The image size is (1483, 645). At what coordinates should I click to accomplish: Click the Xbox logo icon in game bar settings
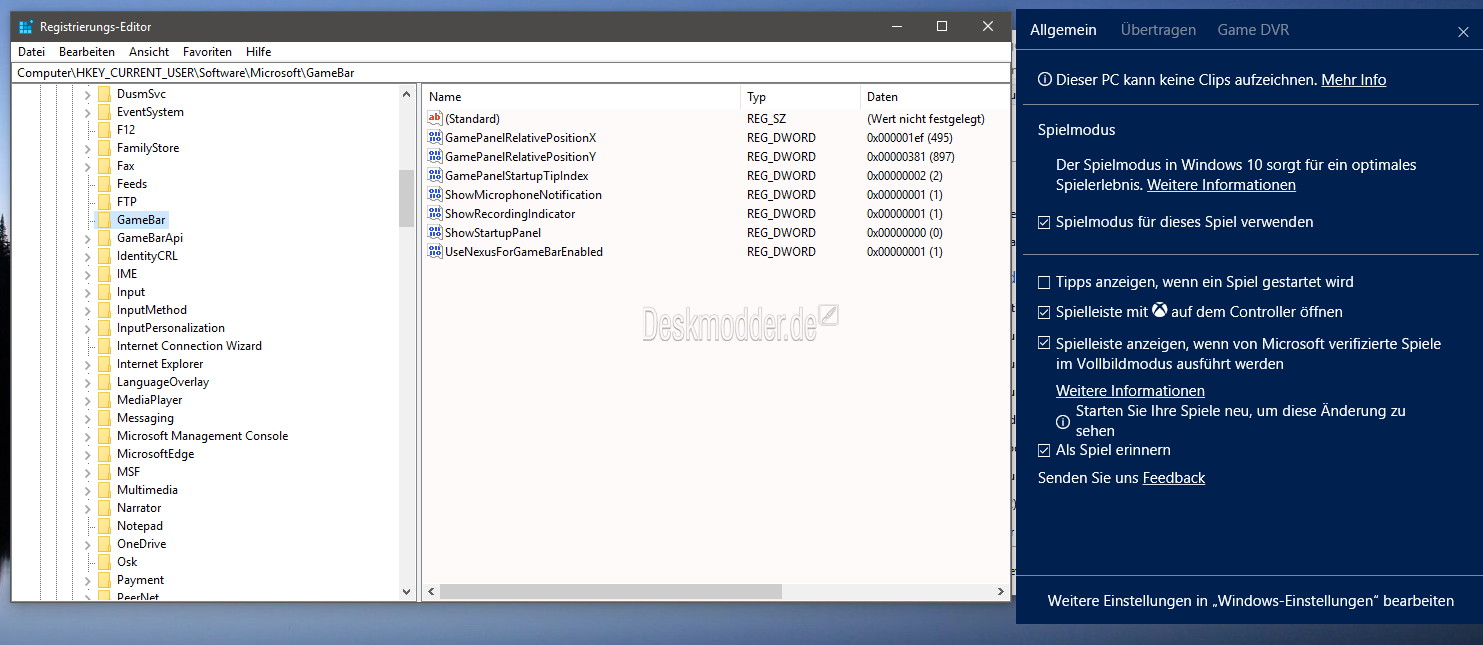click(1160, 311)
